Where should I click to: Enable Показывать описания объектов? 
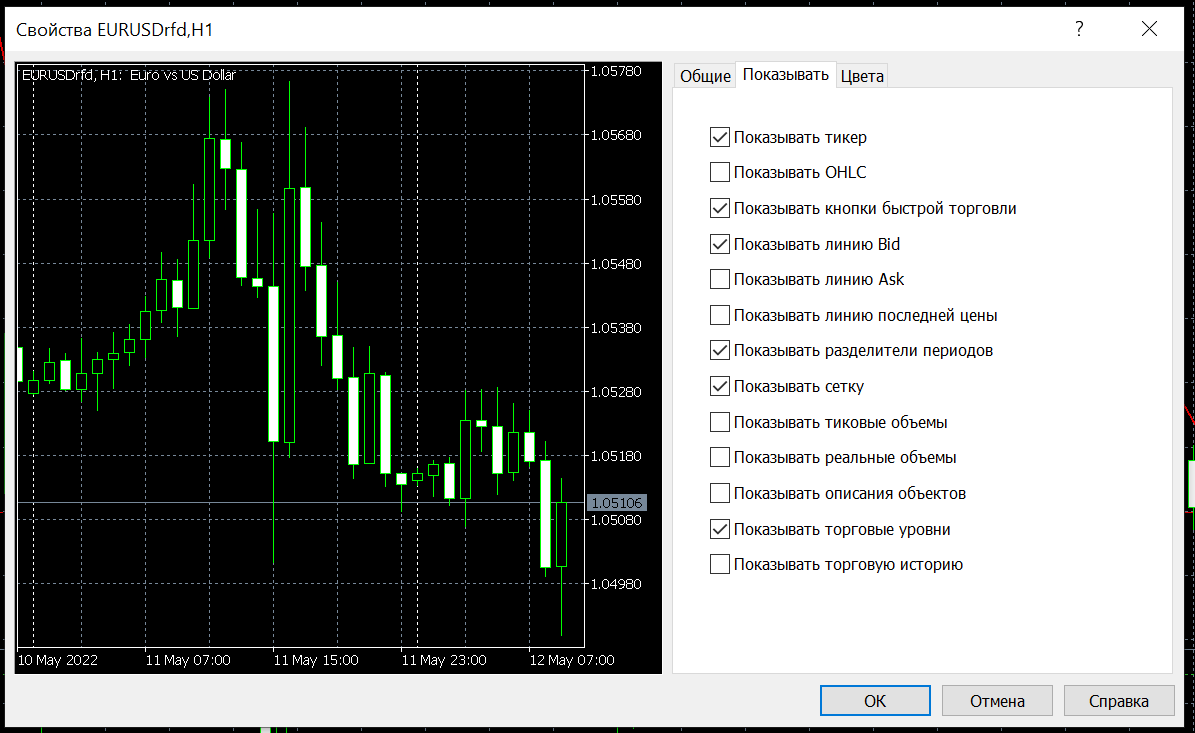[x=719, y=493]
